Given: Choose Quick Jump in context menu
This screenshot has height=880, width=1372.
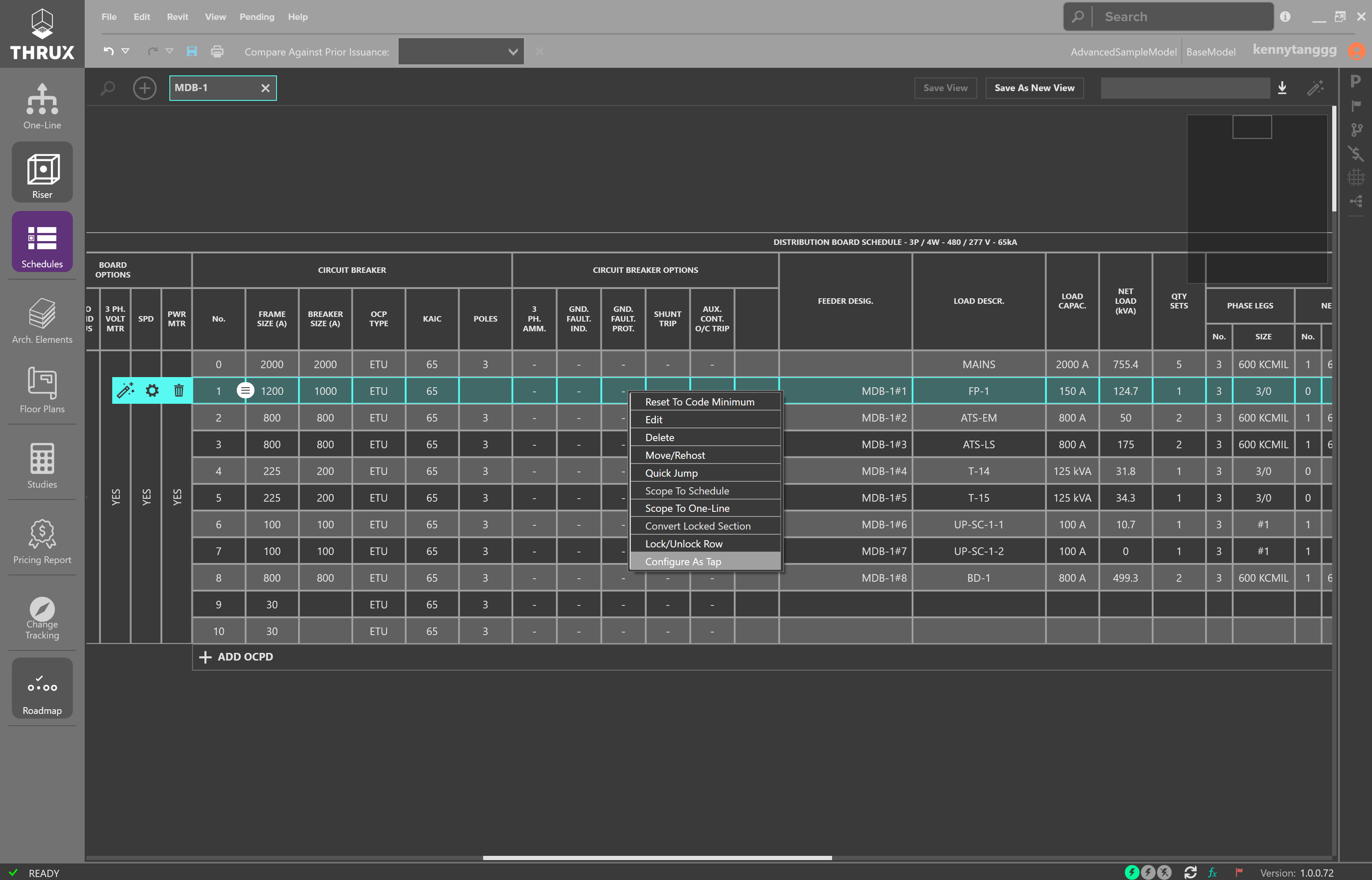Looking at the screenshot, I should click(x=705, y=472).
